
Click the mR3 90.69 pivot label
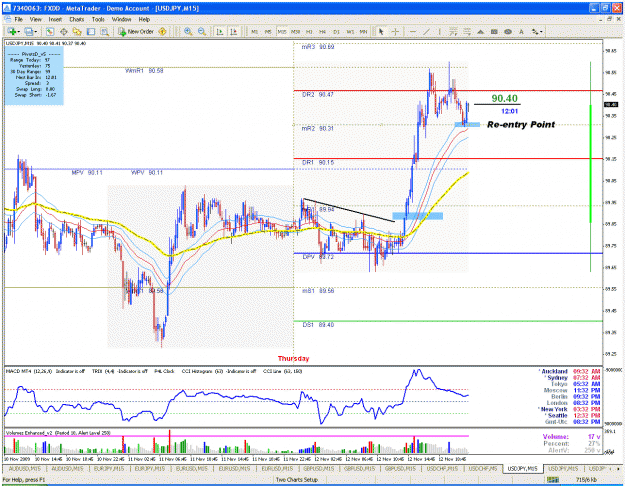318,47
